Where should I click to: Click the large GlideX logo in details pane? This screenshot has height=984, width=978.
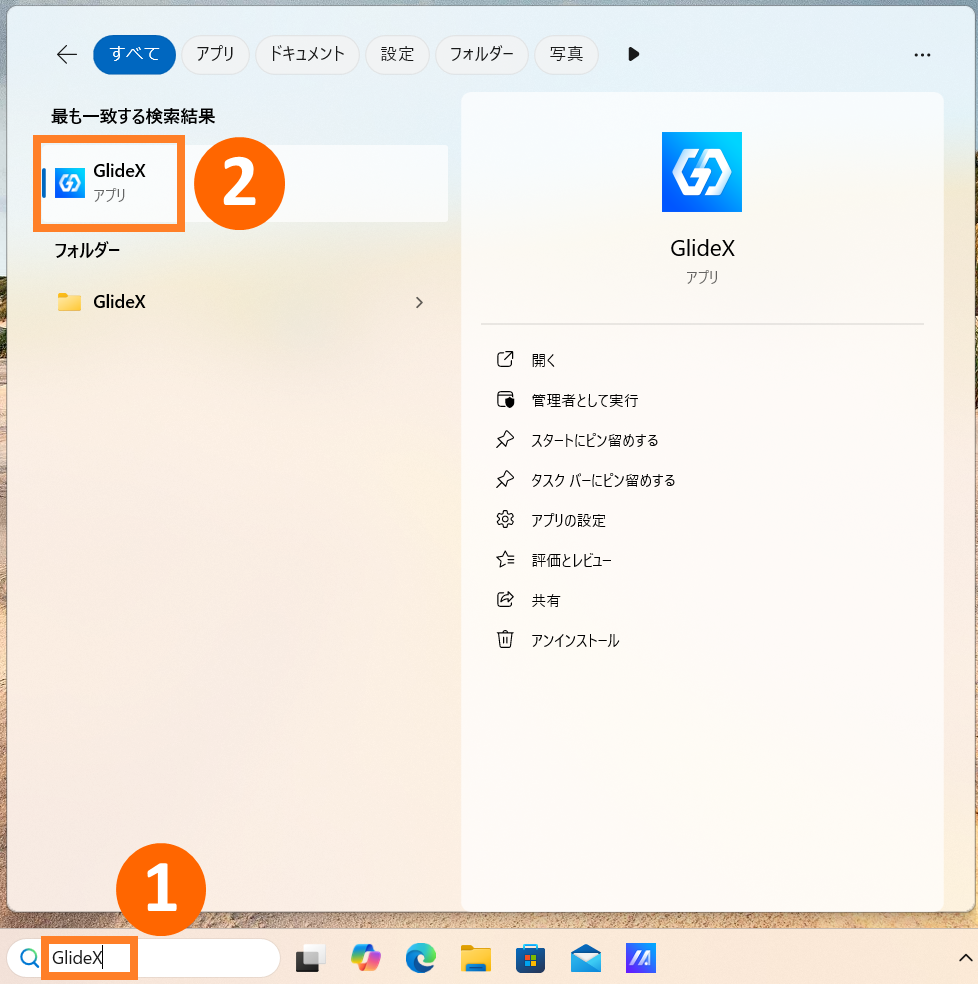point(701,172)
